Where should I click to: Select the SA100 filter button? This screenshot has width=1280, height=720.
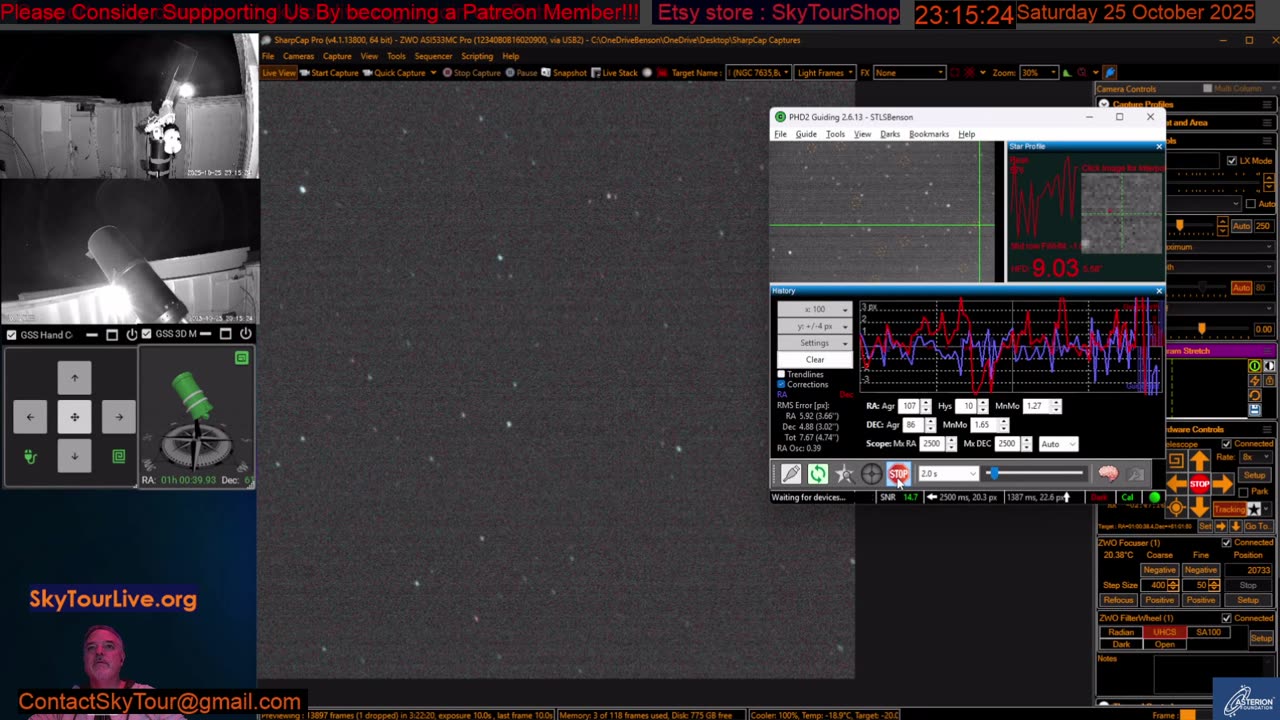click(x=1208, y=632)
